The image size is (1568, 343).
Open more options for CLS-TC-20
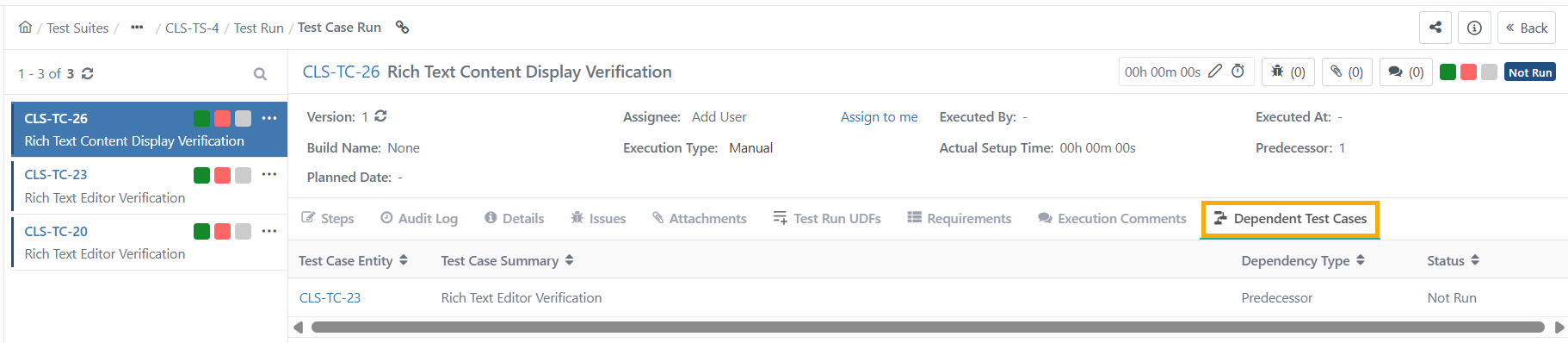(x=269, y=231)
